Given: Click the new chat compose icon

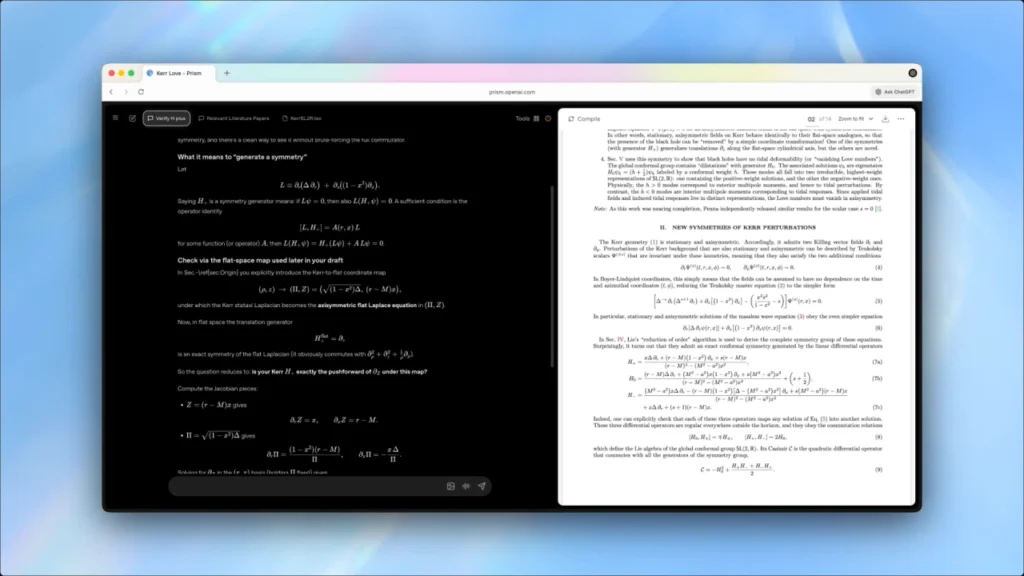Looking at the screenshot, I should click(132, 118).
